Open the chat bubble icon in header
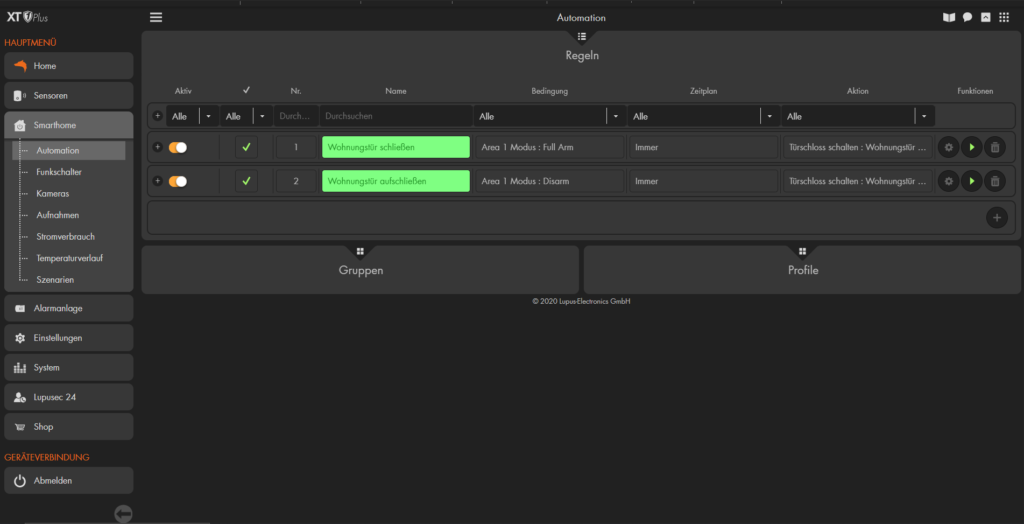This screenshot has width=1024, height=524. [x=967, y=17]
